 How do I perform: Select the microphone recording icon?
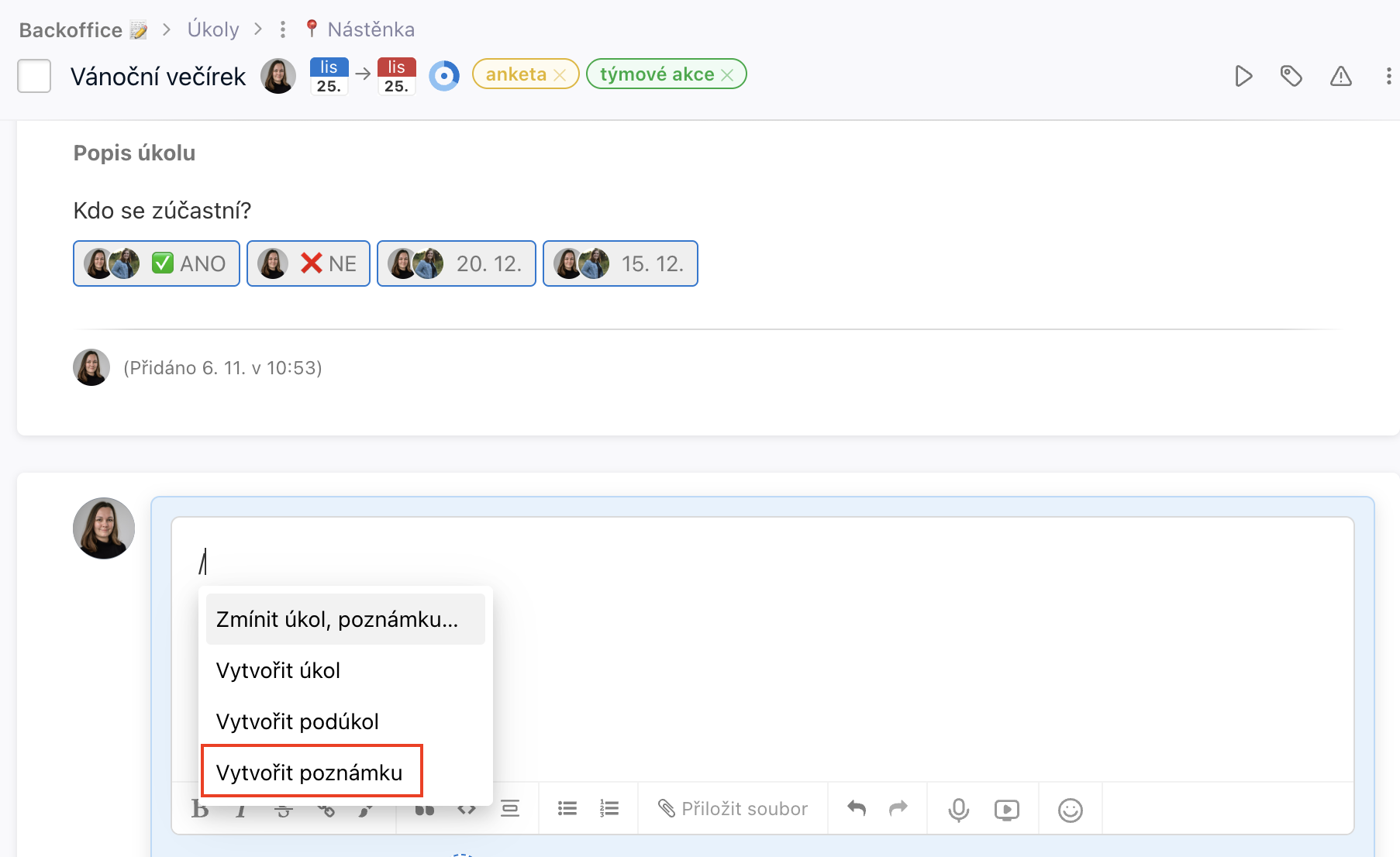[x=959, y=808]
